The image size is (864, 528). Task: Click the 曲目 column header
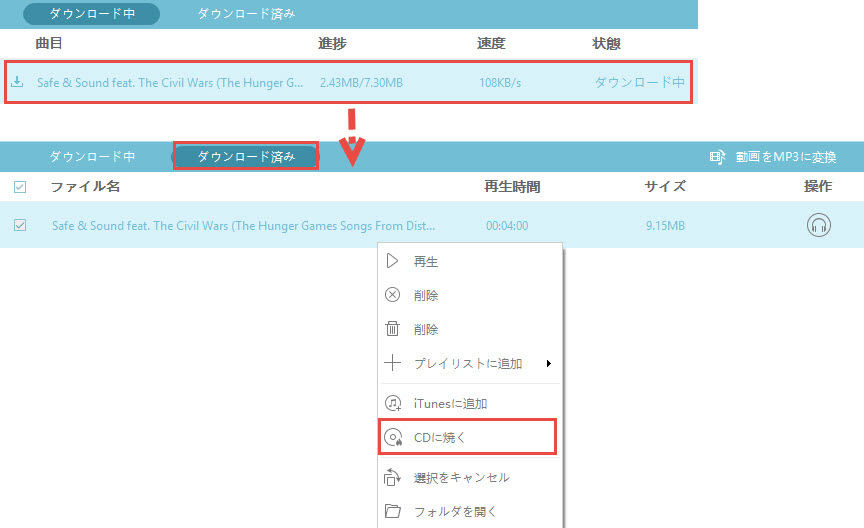point(49,43)
